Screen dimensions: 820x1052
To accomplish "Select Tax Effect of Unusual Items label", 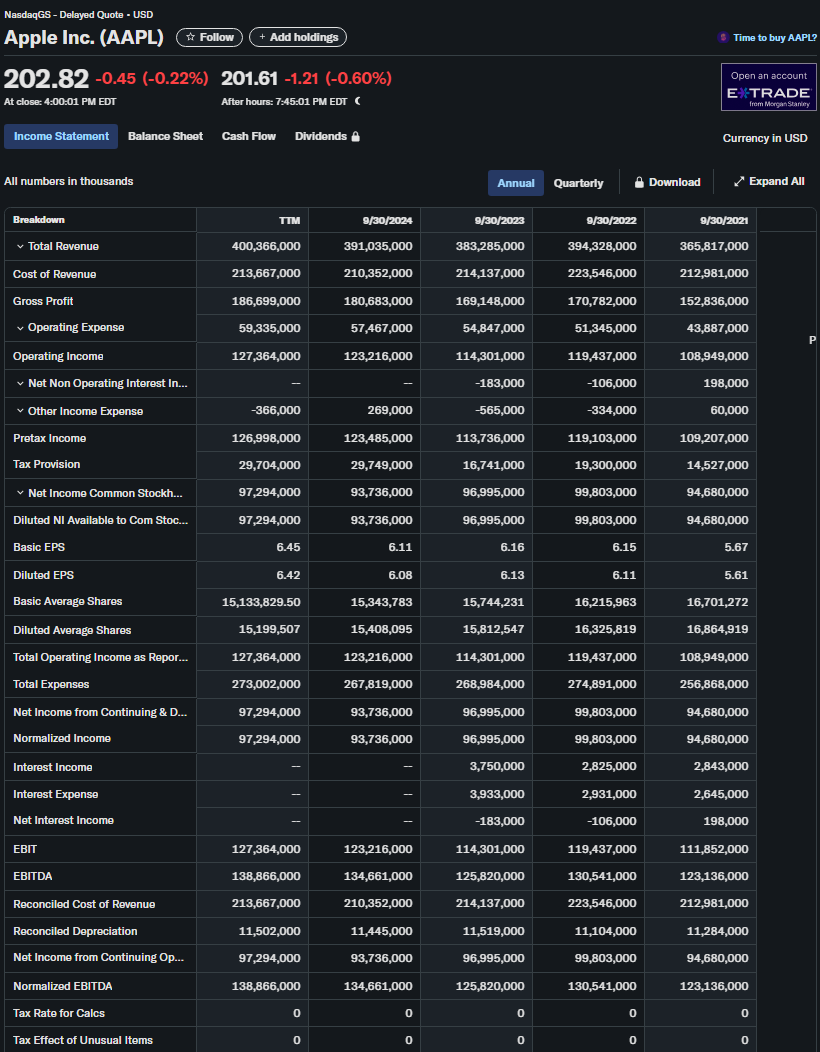I will [83, 1040].
